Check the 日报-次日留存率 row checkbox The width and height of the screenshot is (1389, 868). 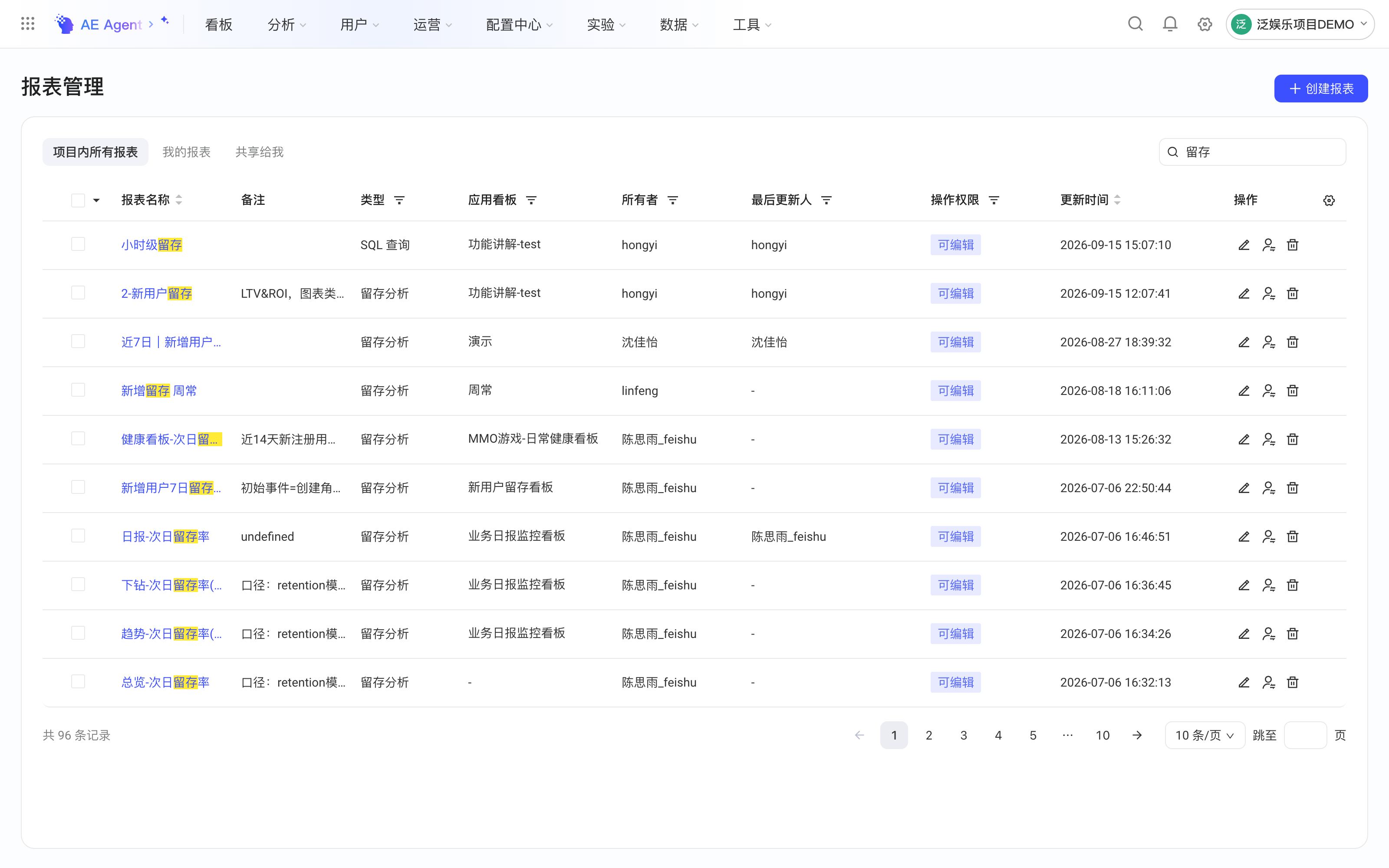pos(78,536)
